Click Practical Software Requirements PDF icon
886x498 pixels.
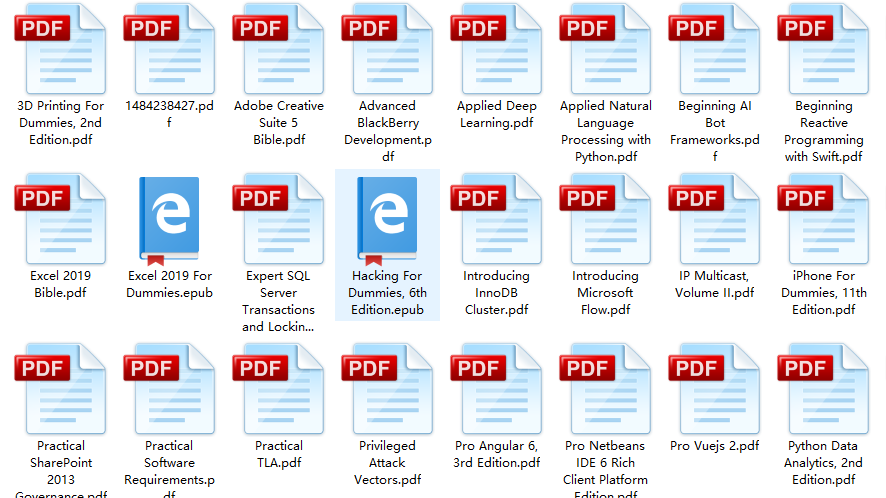(x=170, y=389)
